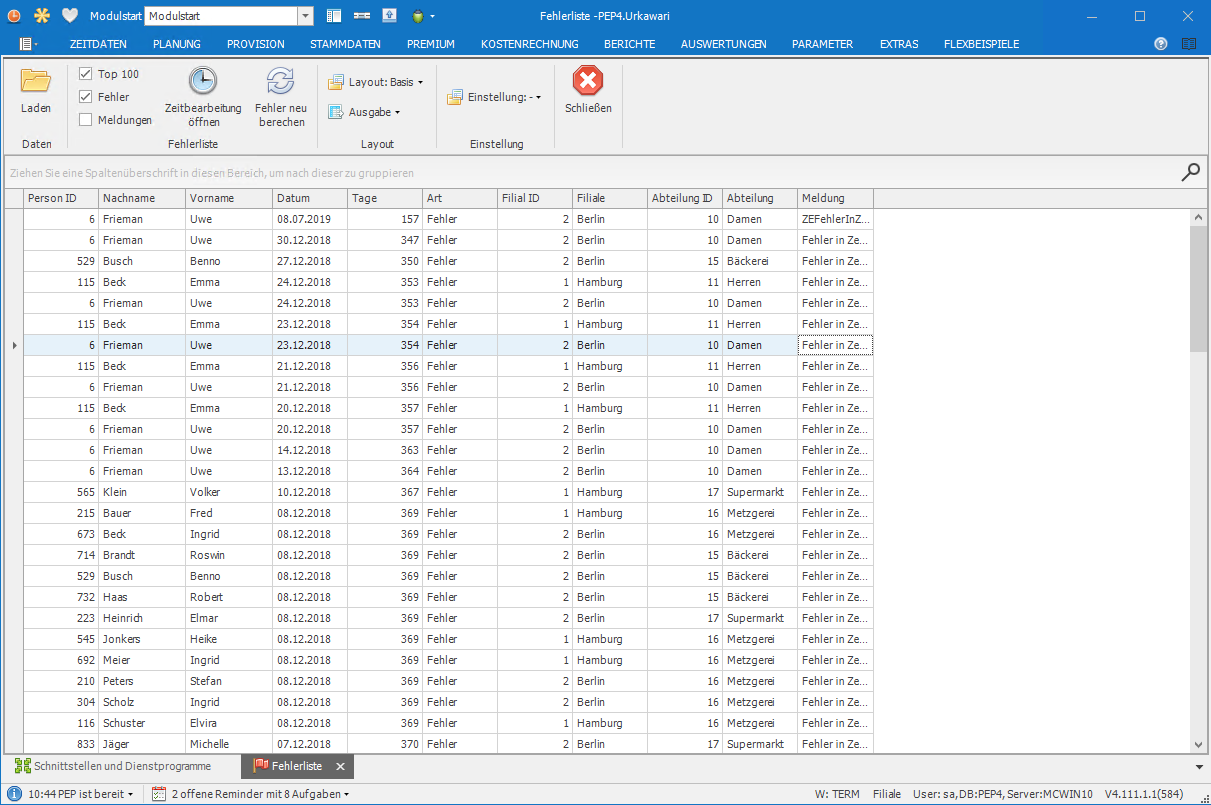Click the yellow star icon in title bar

pyautogui.click(x=41, y=16)
